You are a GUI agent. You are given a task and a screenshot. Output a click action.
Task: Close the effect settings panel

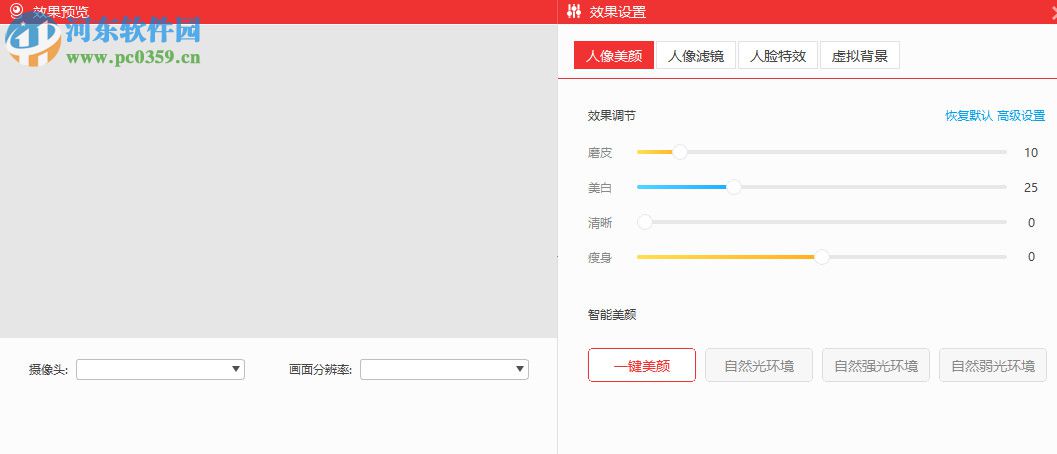[1054, 10]
